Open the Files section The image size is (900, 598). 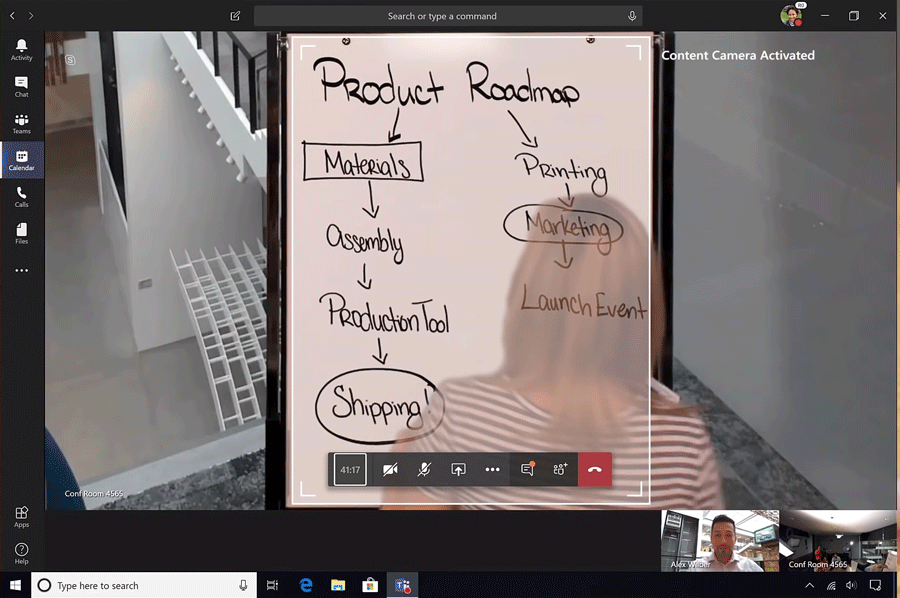pos(21,234)
